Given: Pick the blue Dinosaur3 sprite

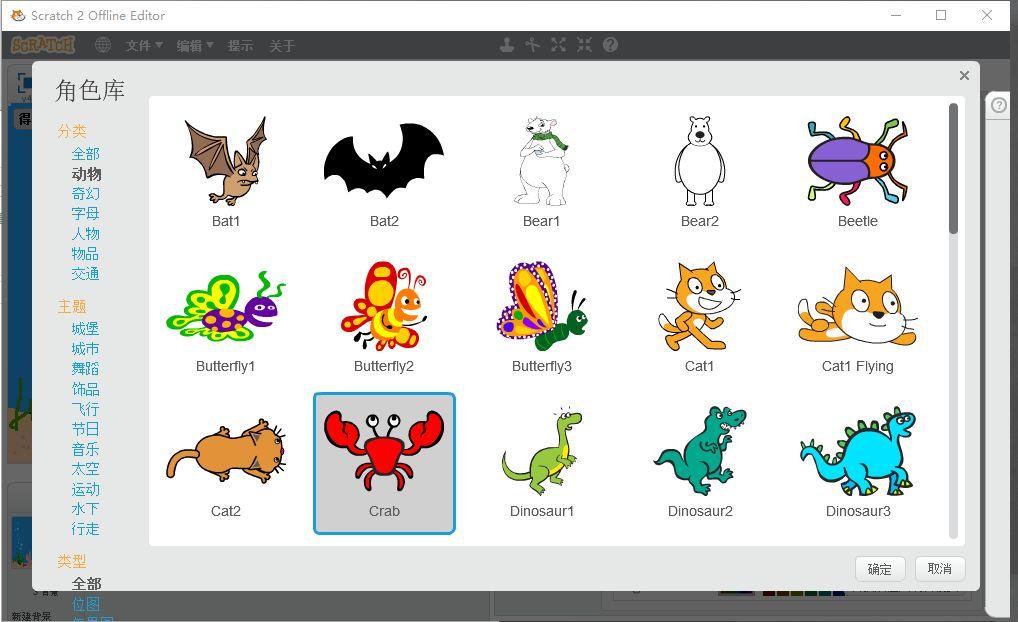Looking at the screenshot, I should point(858,464).
